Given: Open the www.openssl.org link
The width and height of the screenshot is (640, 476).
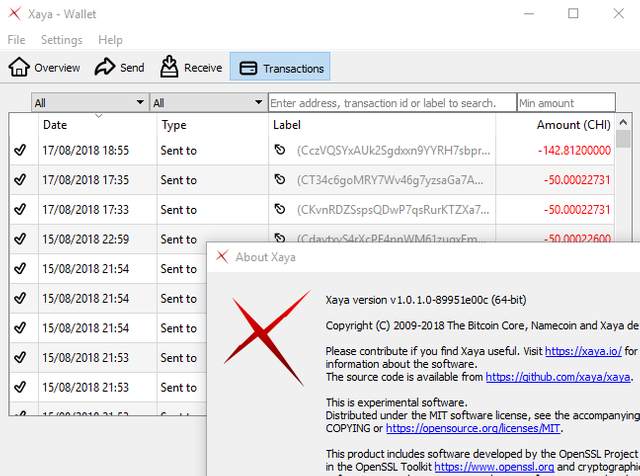Looking at the screenshot, I should (494, 467).
